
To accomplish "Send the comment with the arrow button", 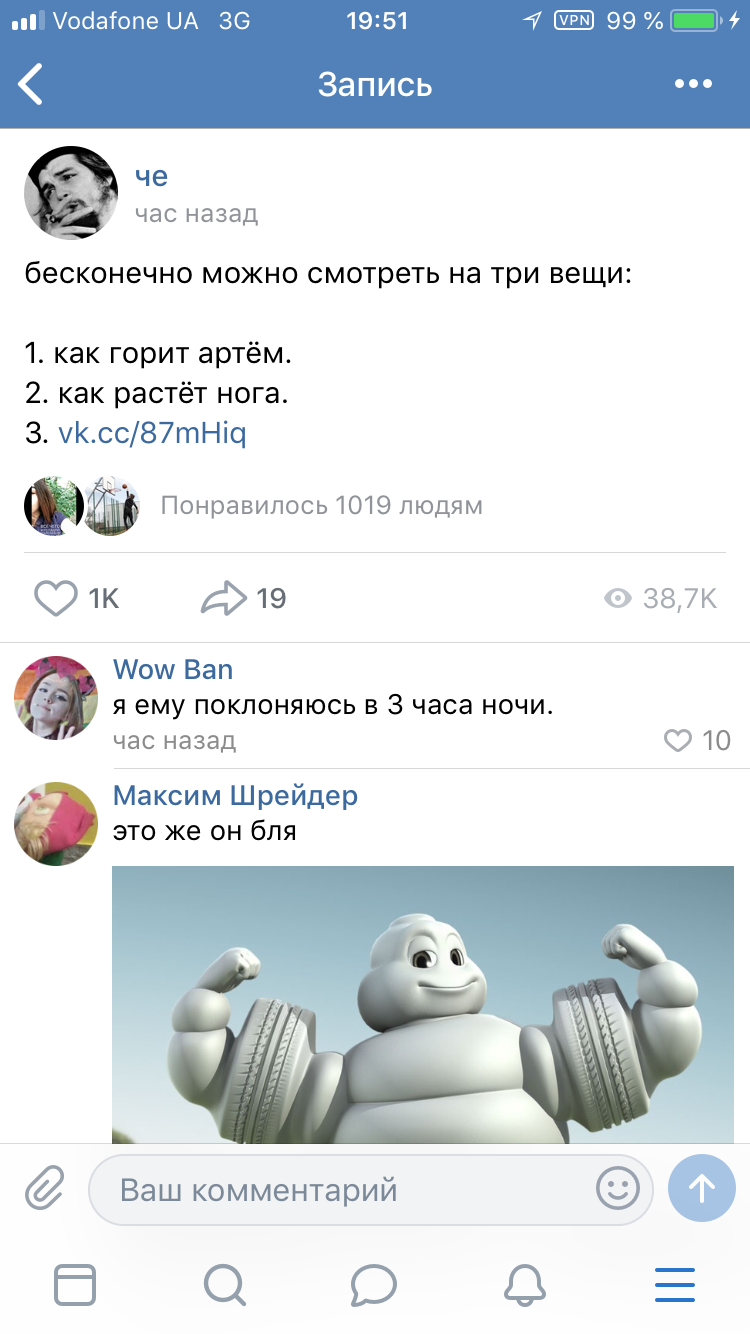I will point(702,1188).
